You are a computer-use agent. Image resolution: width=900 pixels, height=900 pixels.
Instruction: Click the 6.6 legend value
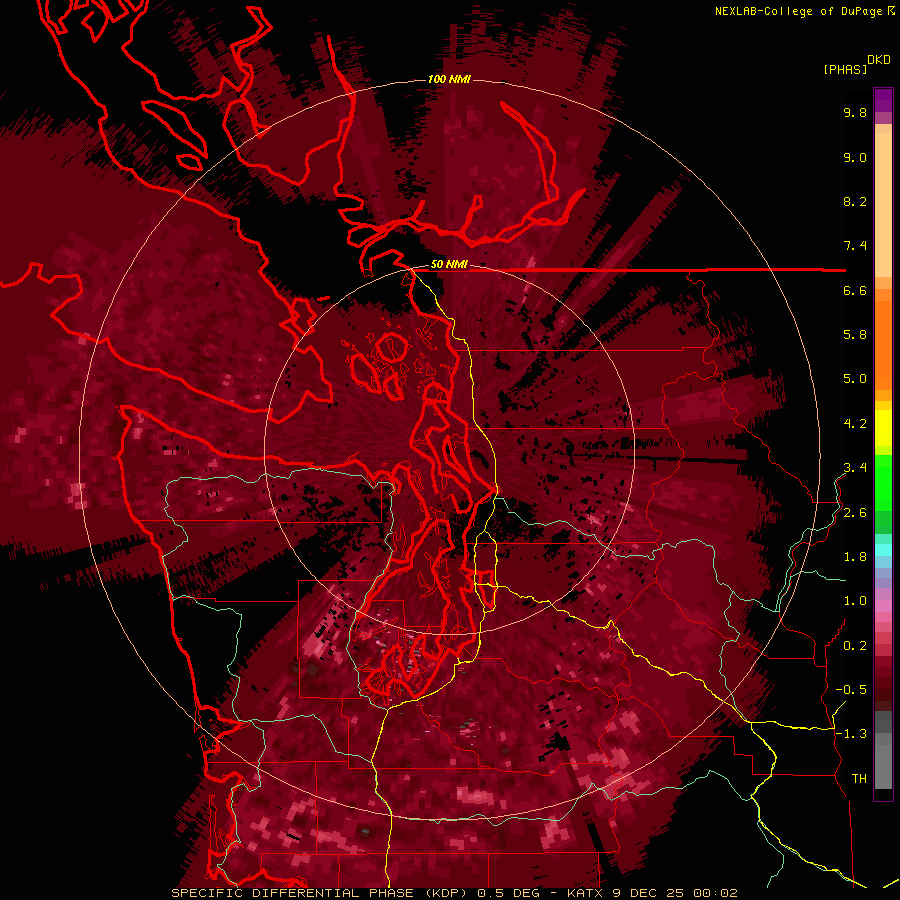tap(855, 290)
